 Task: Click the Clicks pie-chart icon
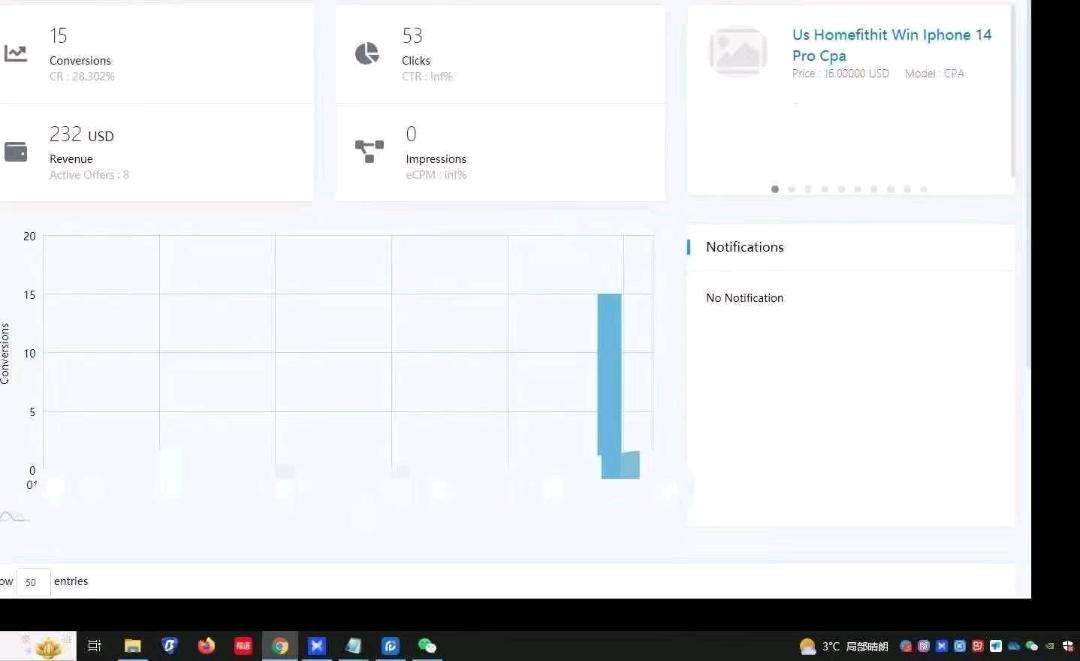click(366, 53)
